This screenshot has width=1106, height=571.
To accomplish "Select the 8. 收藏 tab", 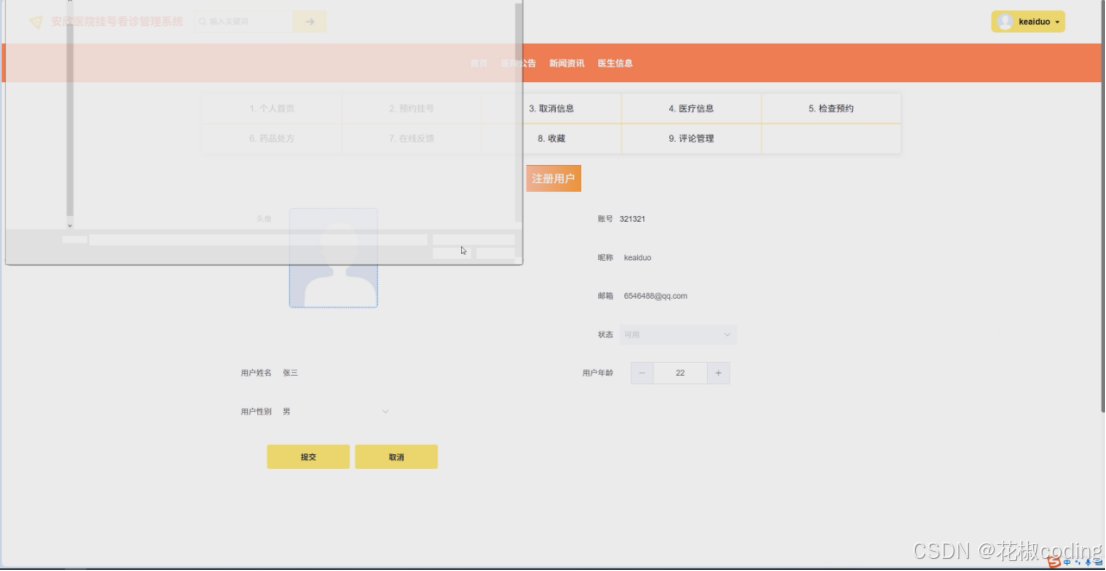I will (551, 139).
